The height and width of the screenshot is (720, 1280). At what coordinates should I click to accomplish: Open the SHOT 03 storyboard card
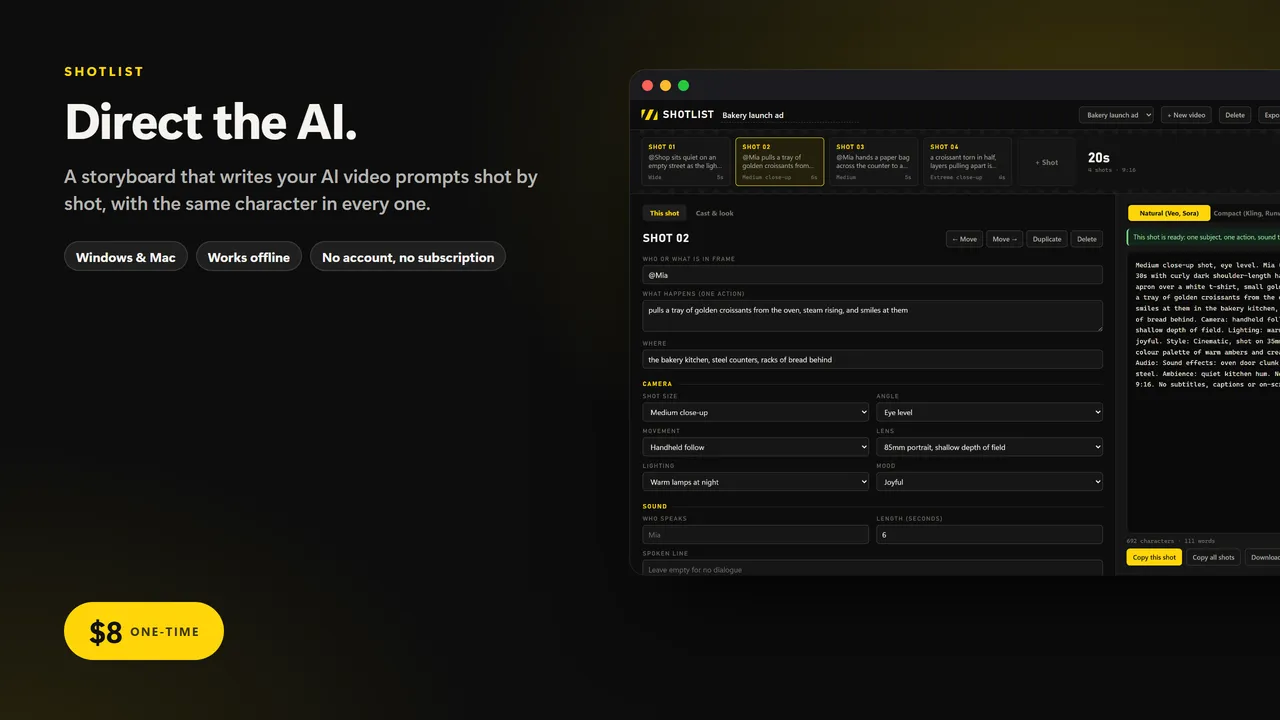pos(874,162)
